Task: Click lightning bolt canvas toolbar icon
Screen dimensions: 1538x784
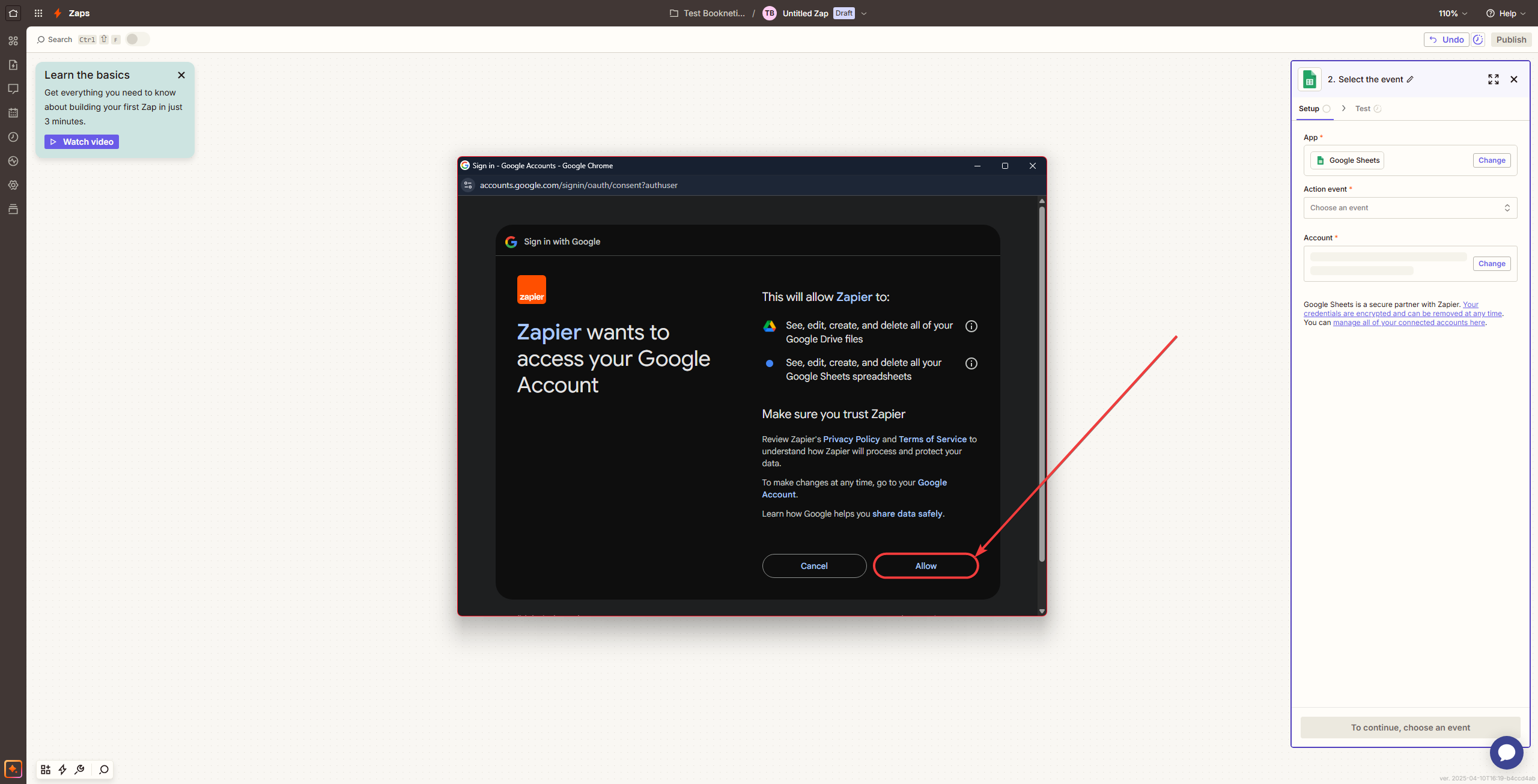Action: [x=62, y=770]
